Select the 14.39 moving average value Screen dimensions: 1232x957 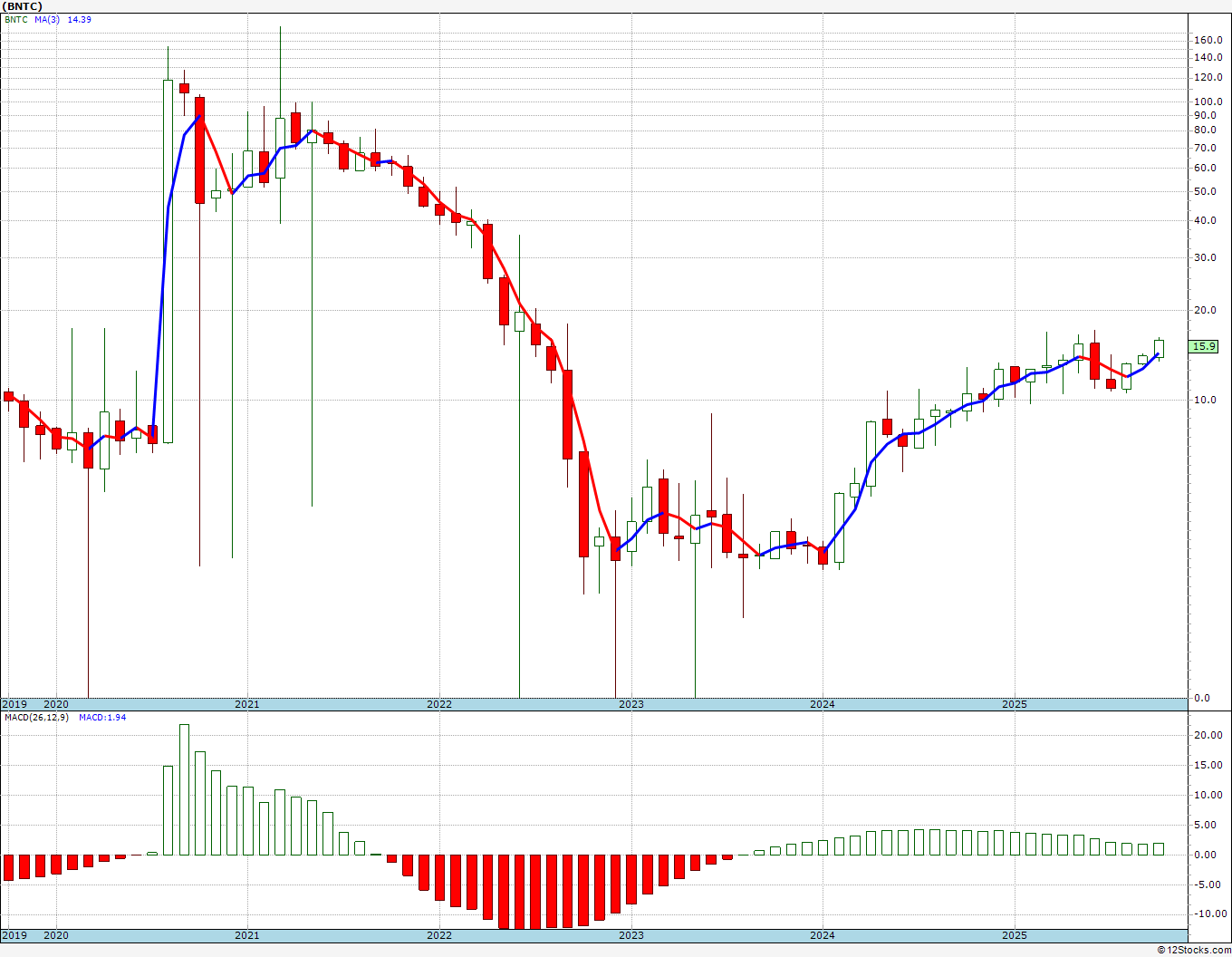[80, 20]
